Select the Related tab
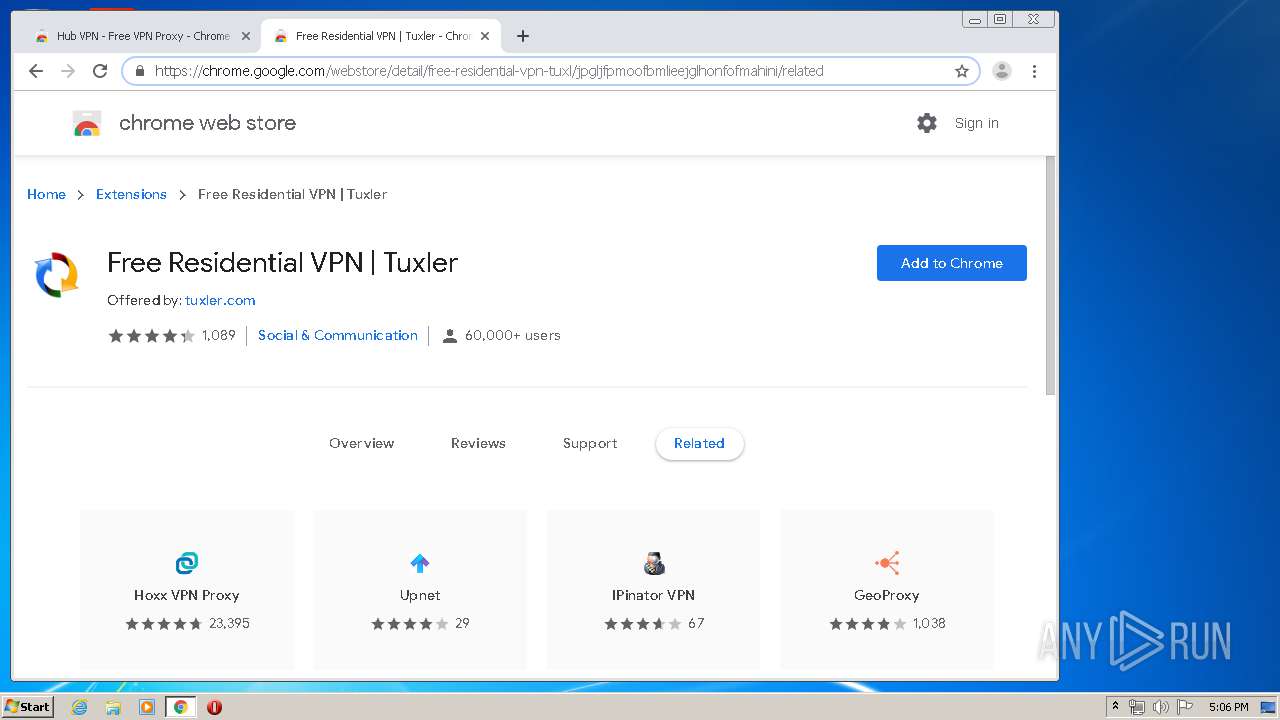This screenshot has height=720, width=1280. tap(699, 443)
